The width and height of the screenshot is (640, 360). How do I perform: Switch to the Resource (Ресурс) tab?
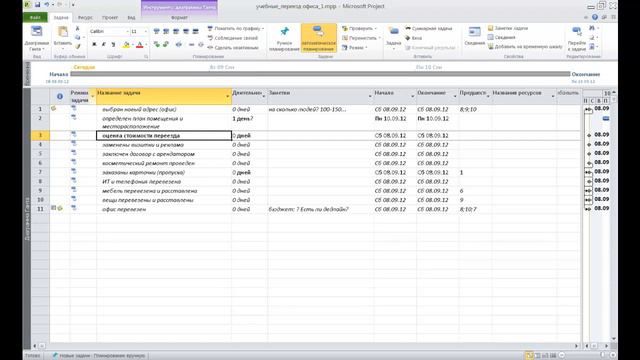tap(85, 18)
